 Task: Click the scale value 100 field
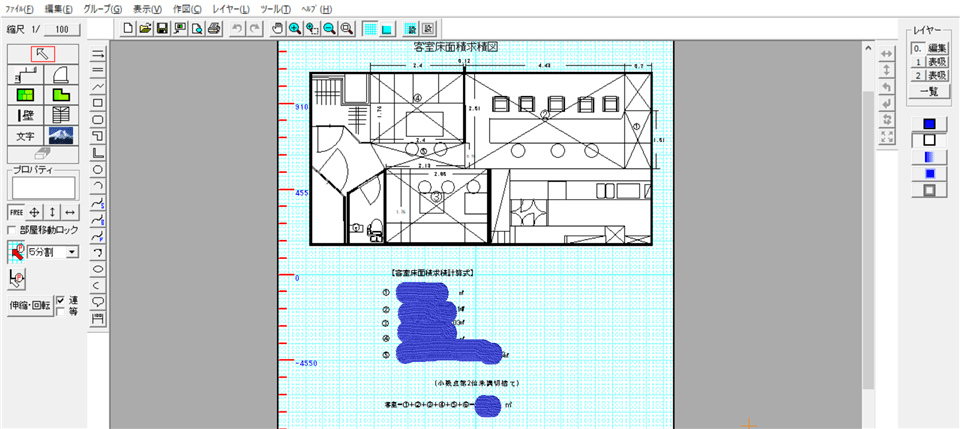coord(63,30)
